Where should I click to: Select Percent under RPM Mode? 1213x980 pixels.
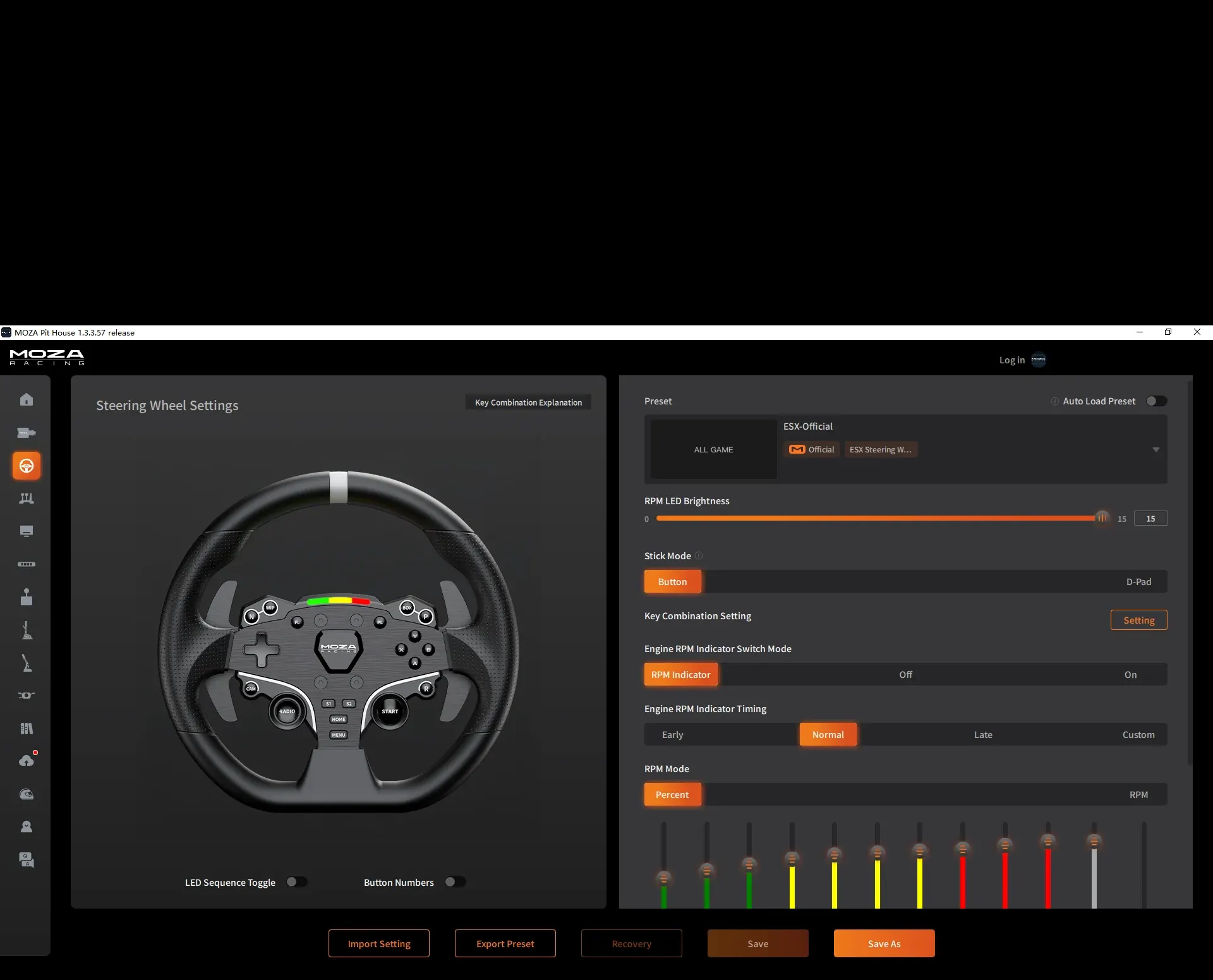coord(672,795)
